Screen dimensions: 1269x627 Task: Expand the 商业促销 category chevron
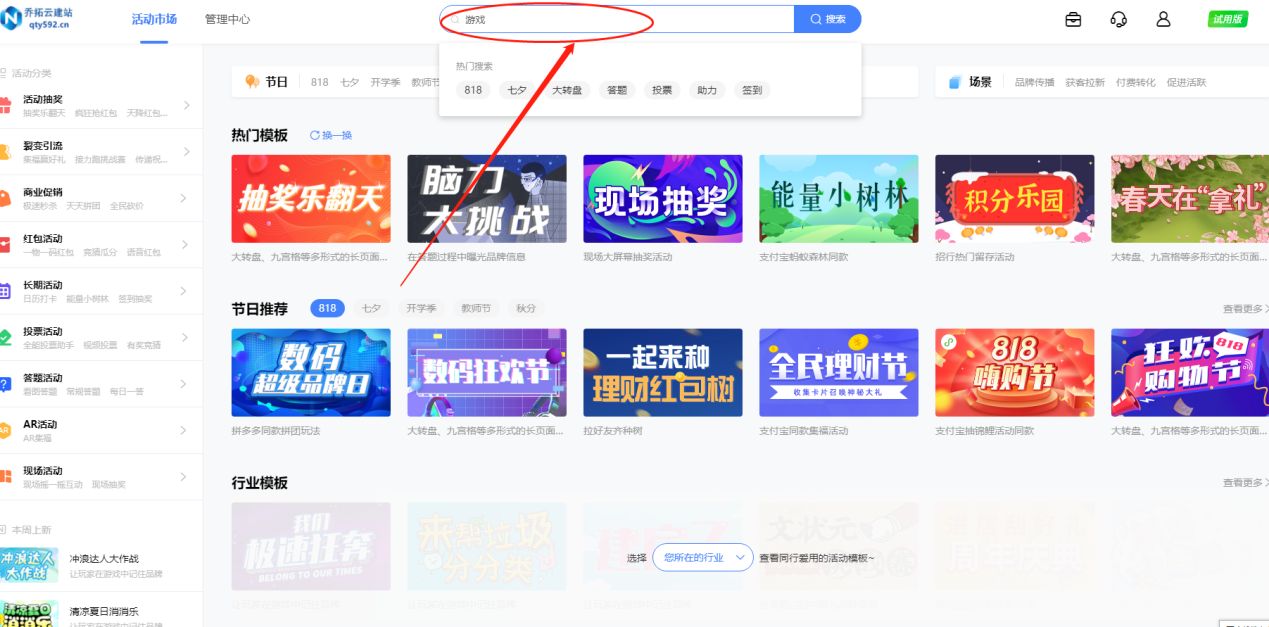click(x=188, y=198)
